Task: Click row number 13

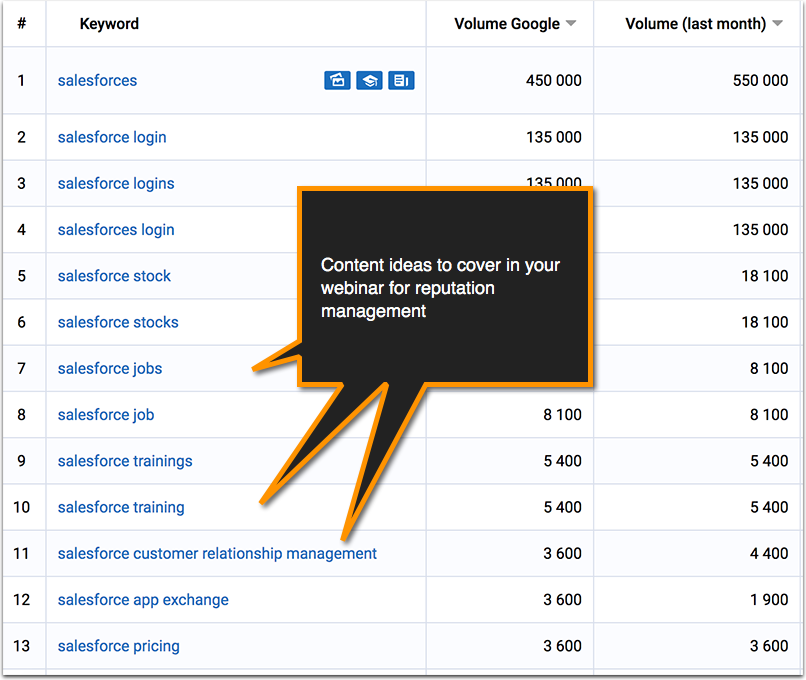Action: [x=21, y=646]
